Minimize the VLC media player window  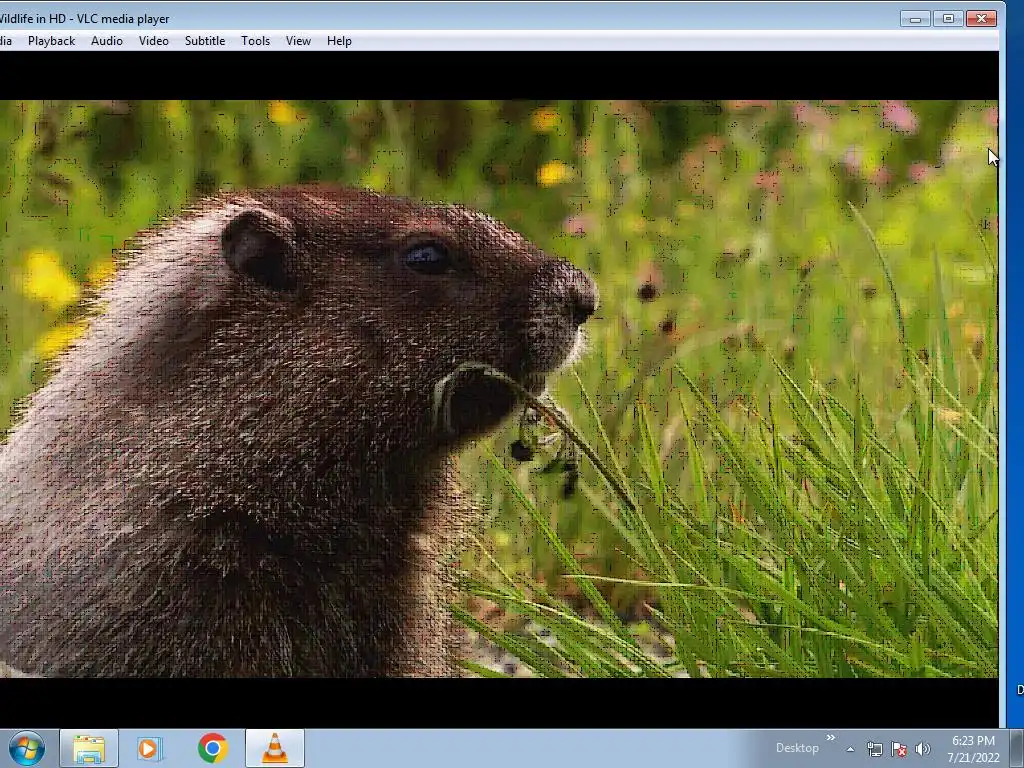point(915,19)
